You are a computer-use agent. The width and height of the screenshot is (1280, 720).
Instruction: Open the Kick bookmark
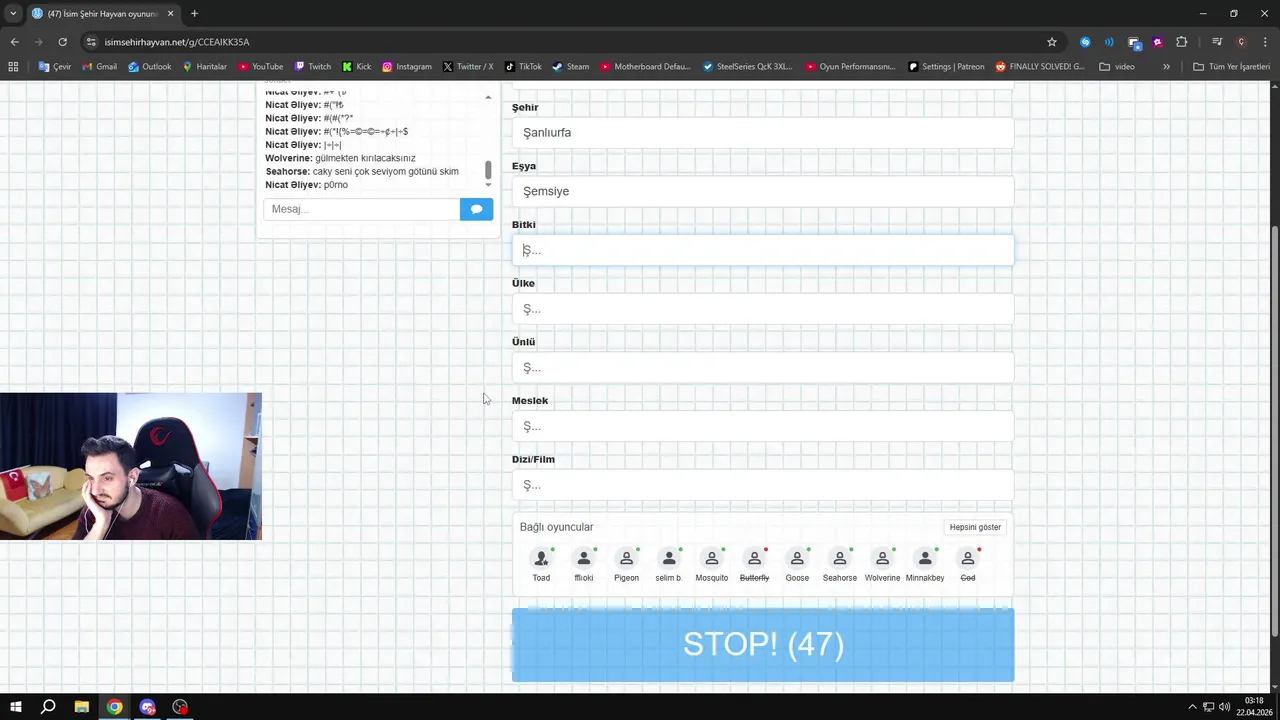click(x=356, y=67)
